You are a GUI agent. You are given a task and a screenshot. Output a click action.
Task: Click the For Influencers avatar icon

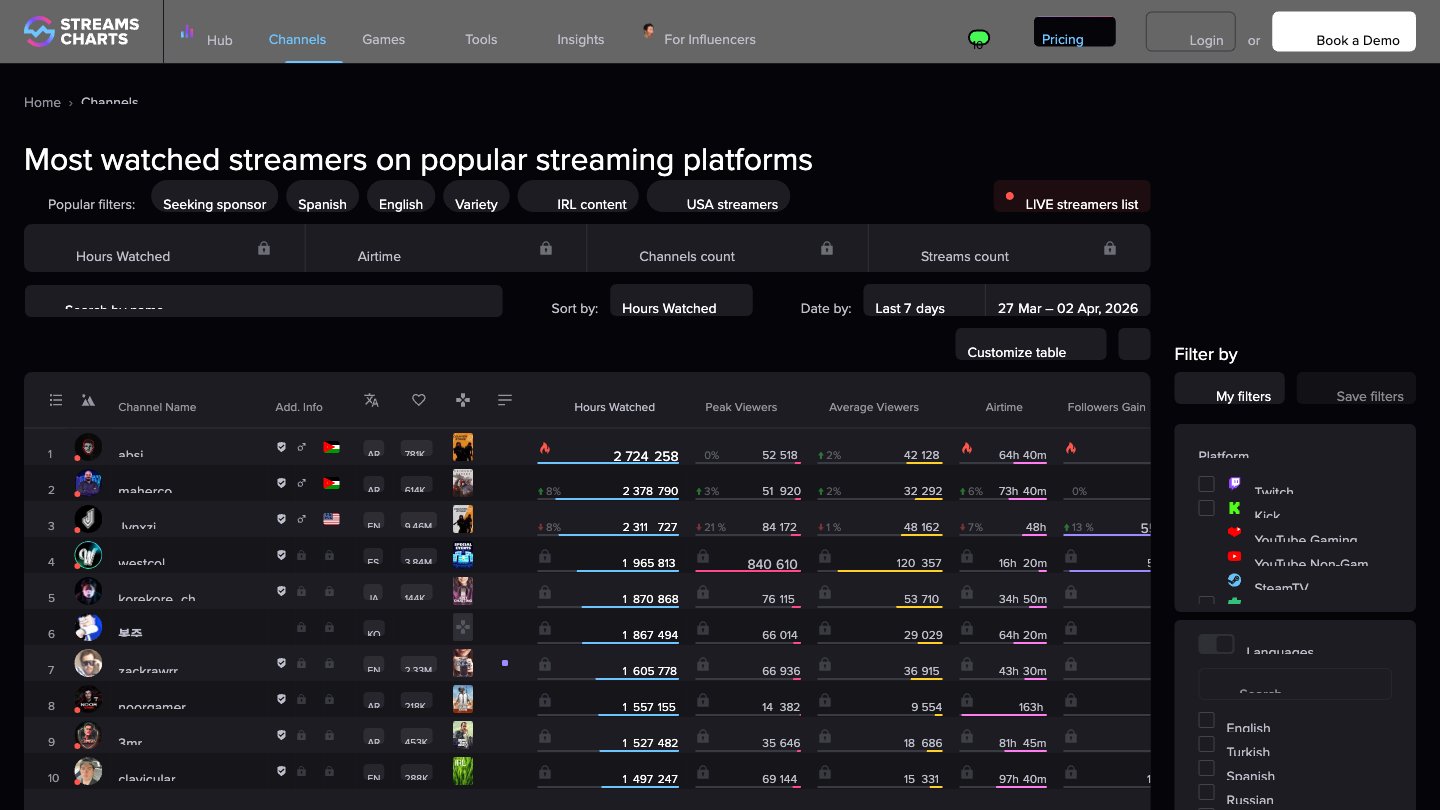[x=649, y=32]
